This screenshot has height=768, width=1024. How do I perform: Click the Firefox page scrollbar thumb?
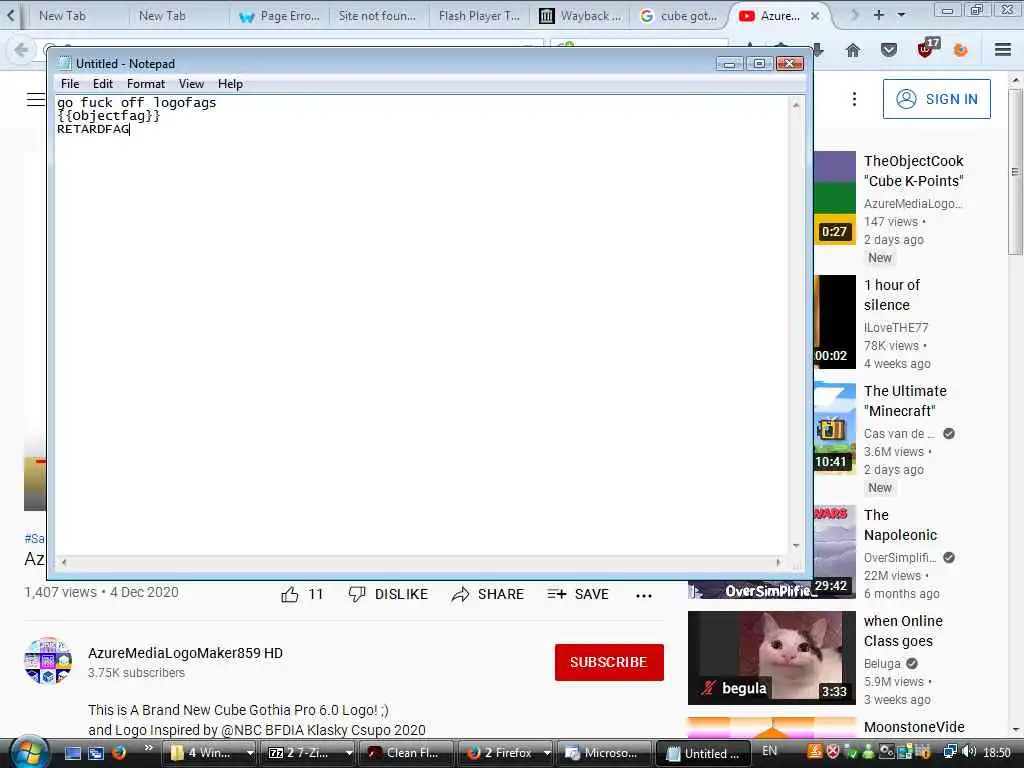(1015, 172)
